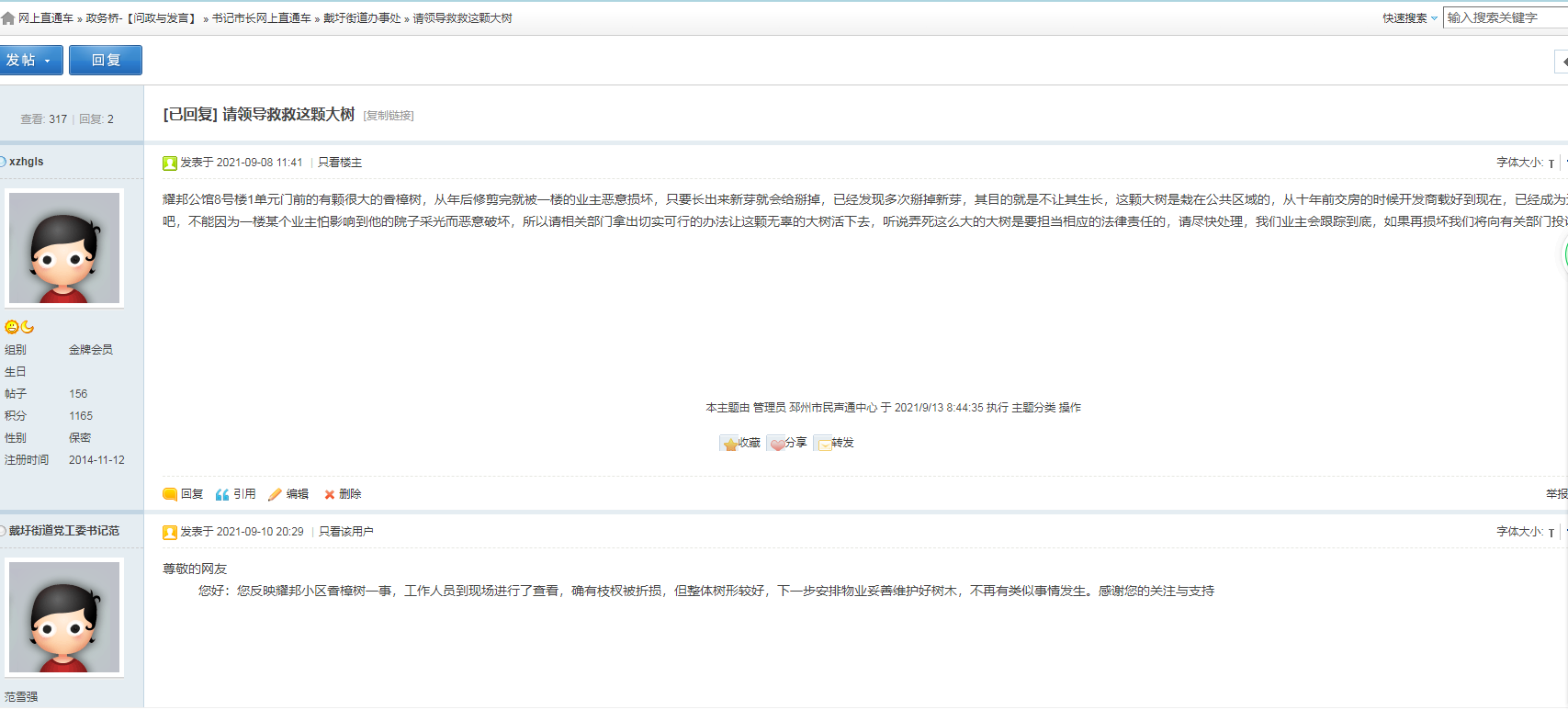Viewport: 1568px width, 710px height.
Task: Toggle 只看该用户 filter on reply
Action: [x=346, y=532]
